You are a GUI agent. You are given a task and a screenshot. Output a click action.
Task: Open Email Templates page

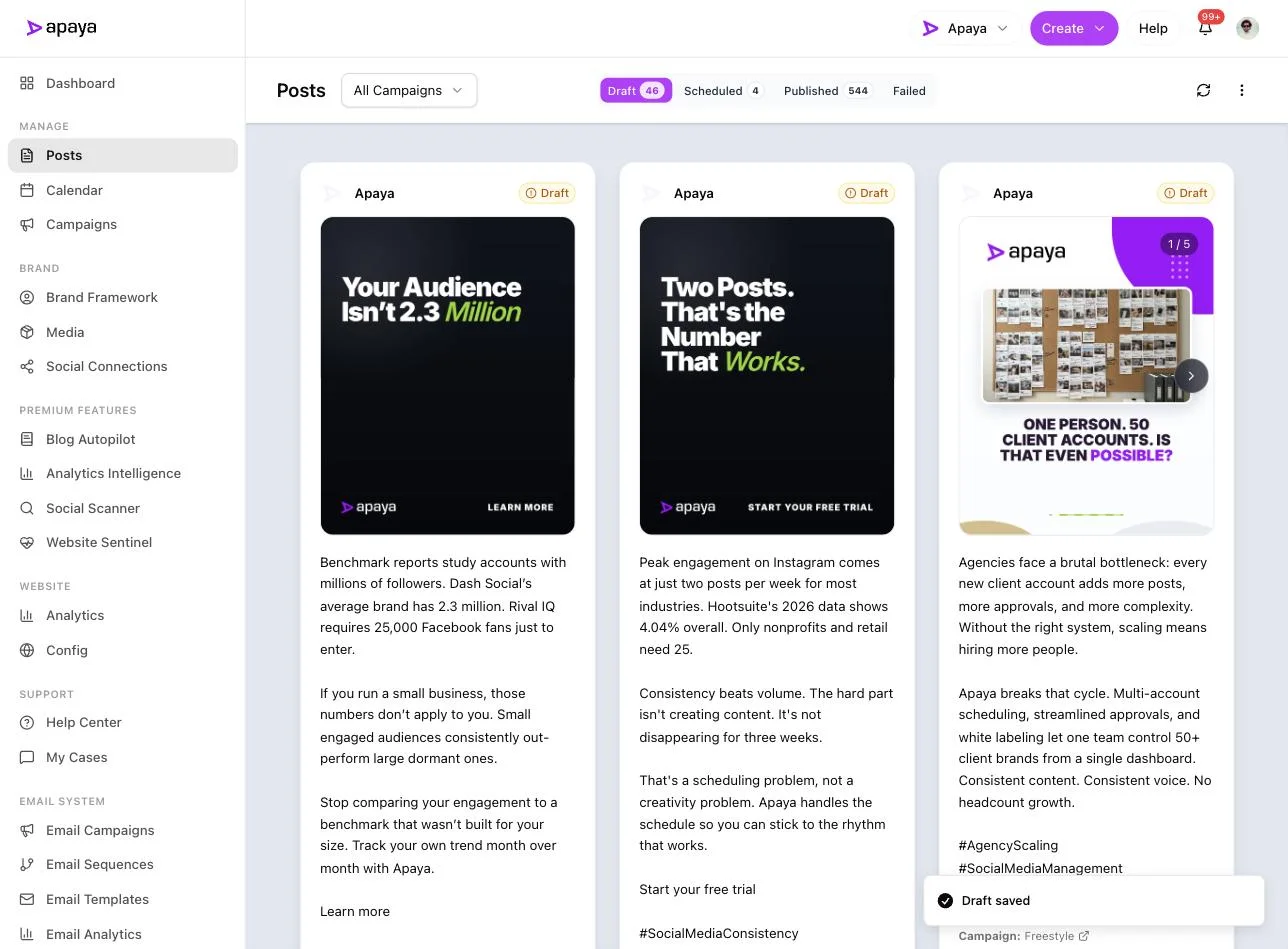tap(123, 899)
